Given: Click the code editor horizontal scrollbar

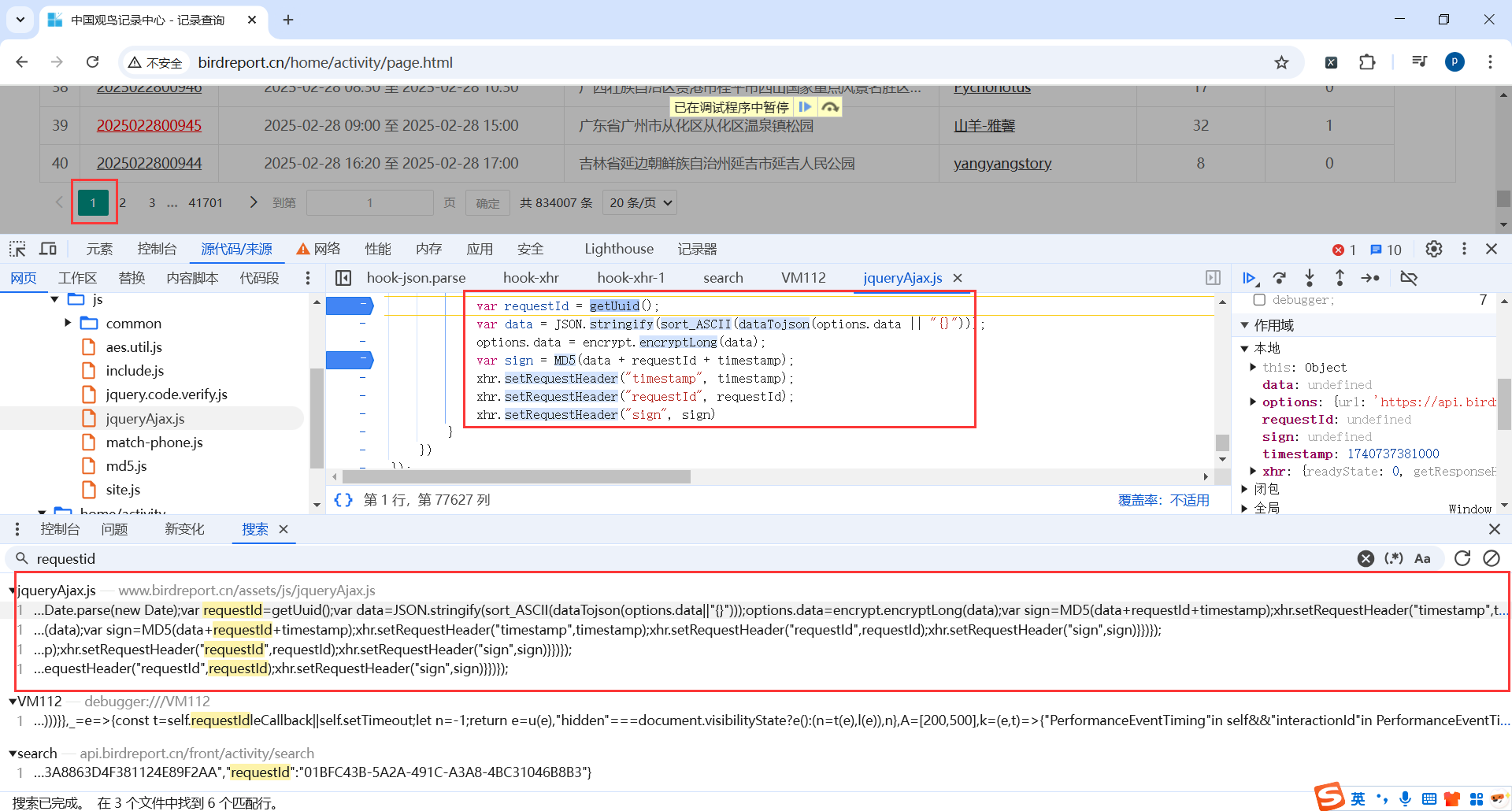Looking at the screenshot, I should (517, 476).
